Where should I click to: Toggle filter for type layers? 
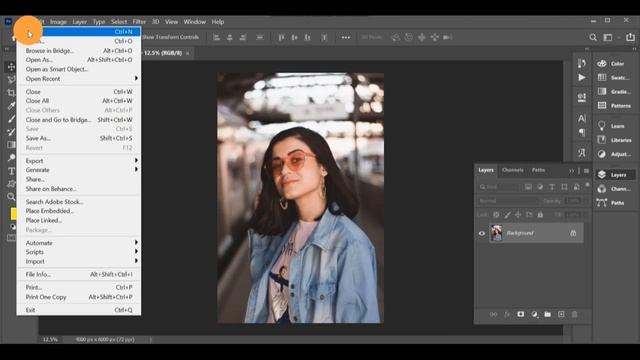552,187
